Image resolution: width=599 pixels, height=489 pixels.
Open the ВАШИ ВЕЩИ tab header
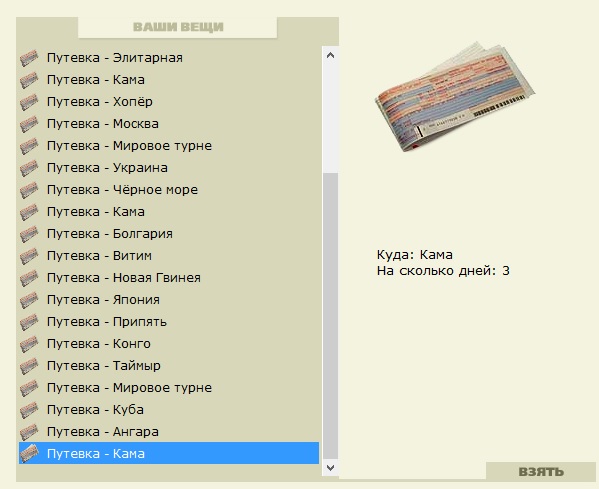click(178, 27)
